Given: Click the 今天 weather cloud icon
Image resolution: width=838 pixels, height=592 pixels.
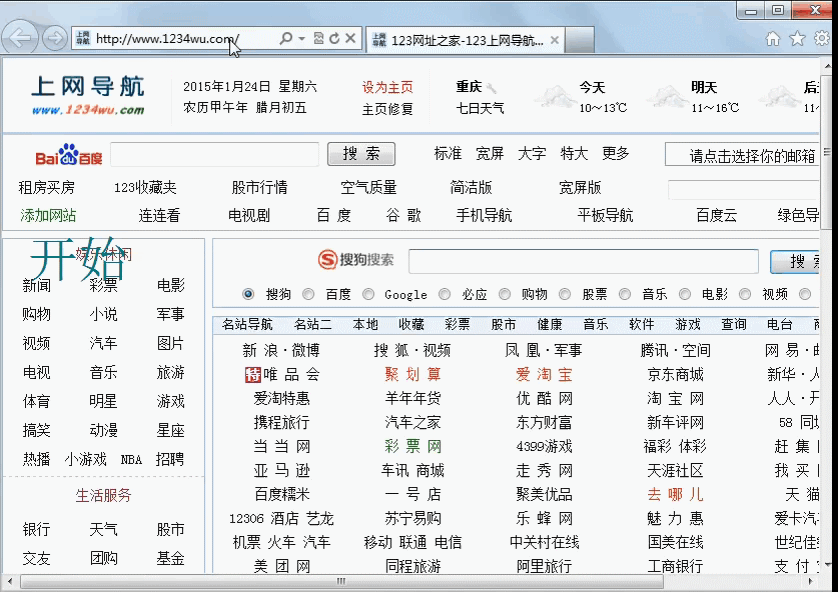Looking at the screenshot, I should pos(555,97).
